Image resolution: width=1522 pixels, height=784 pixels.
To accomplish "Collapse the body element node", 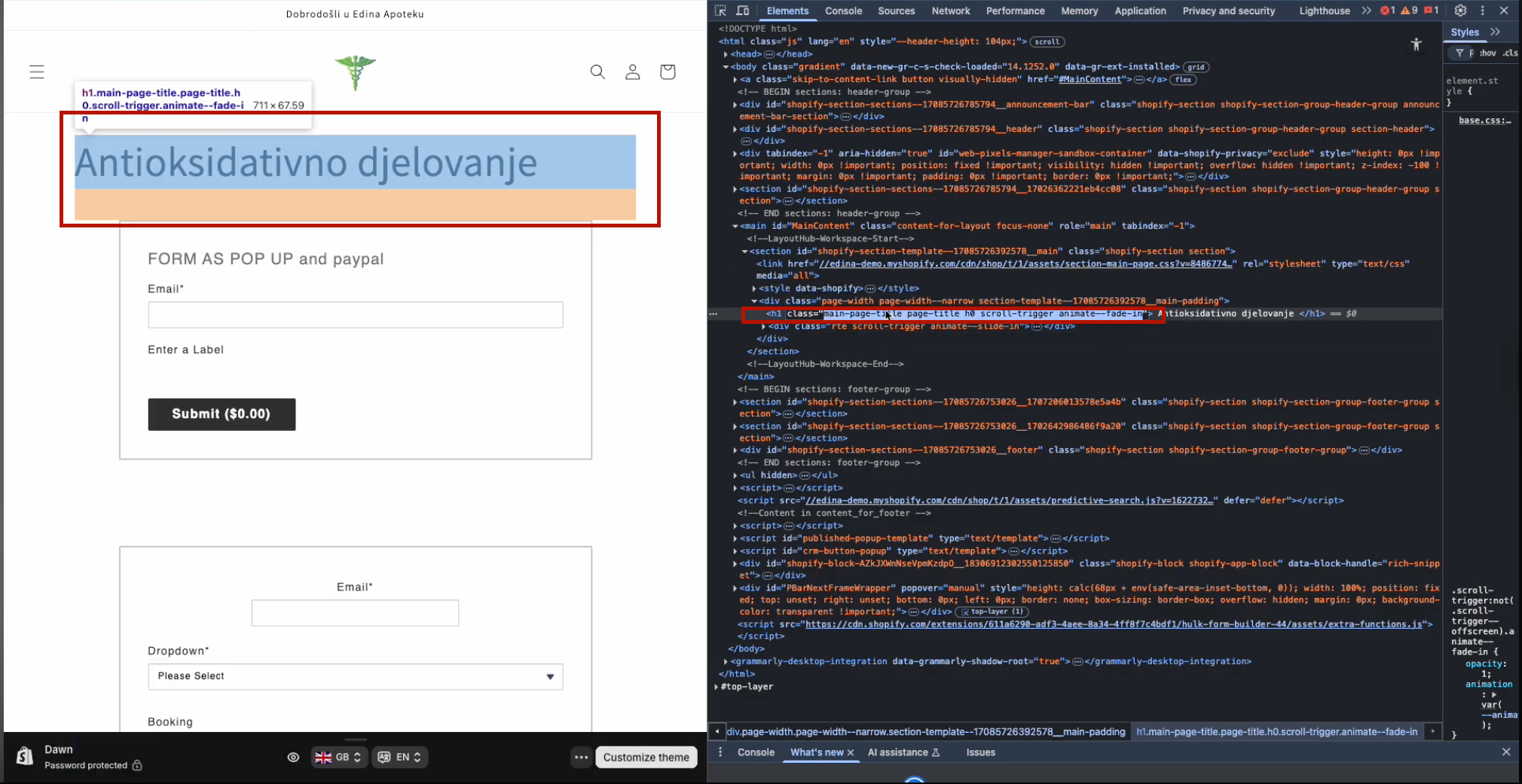I will pyautogui.click(x=726, y=67).
